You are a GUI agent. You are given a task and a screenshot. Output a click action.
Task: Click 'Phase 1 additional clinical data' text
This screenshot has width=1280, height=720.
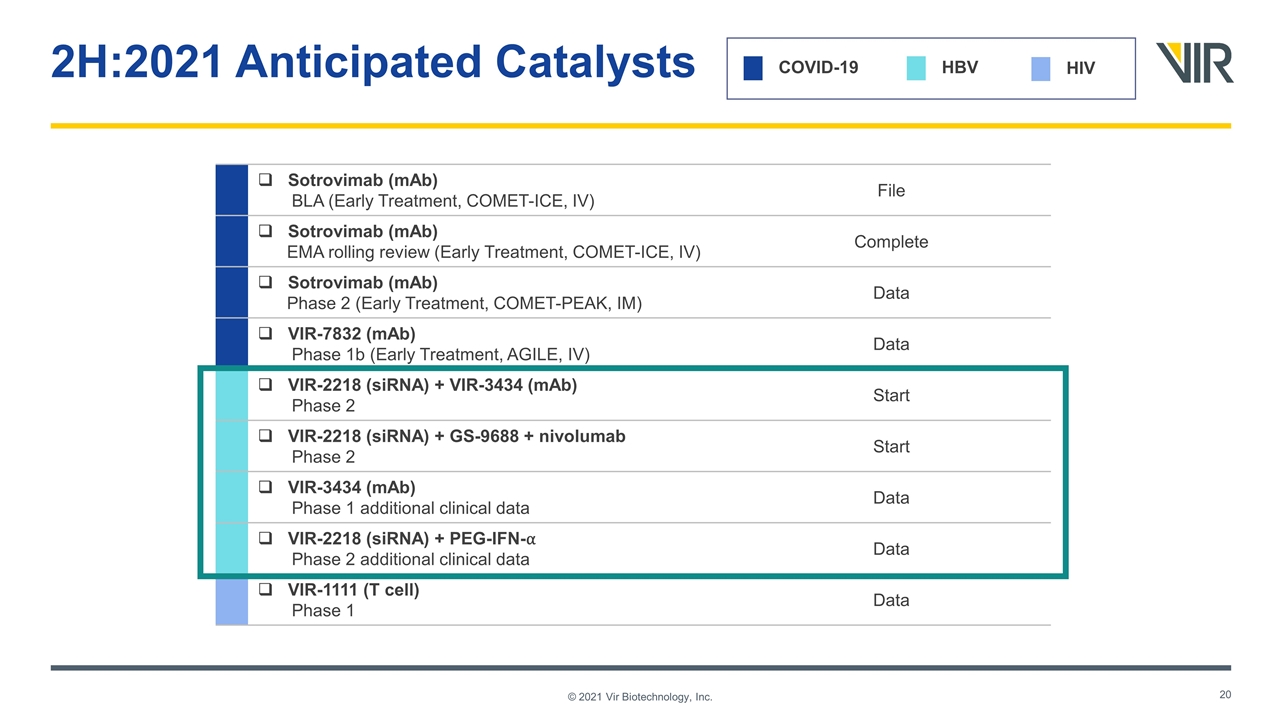tap(410, 508)
